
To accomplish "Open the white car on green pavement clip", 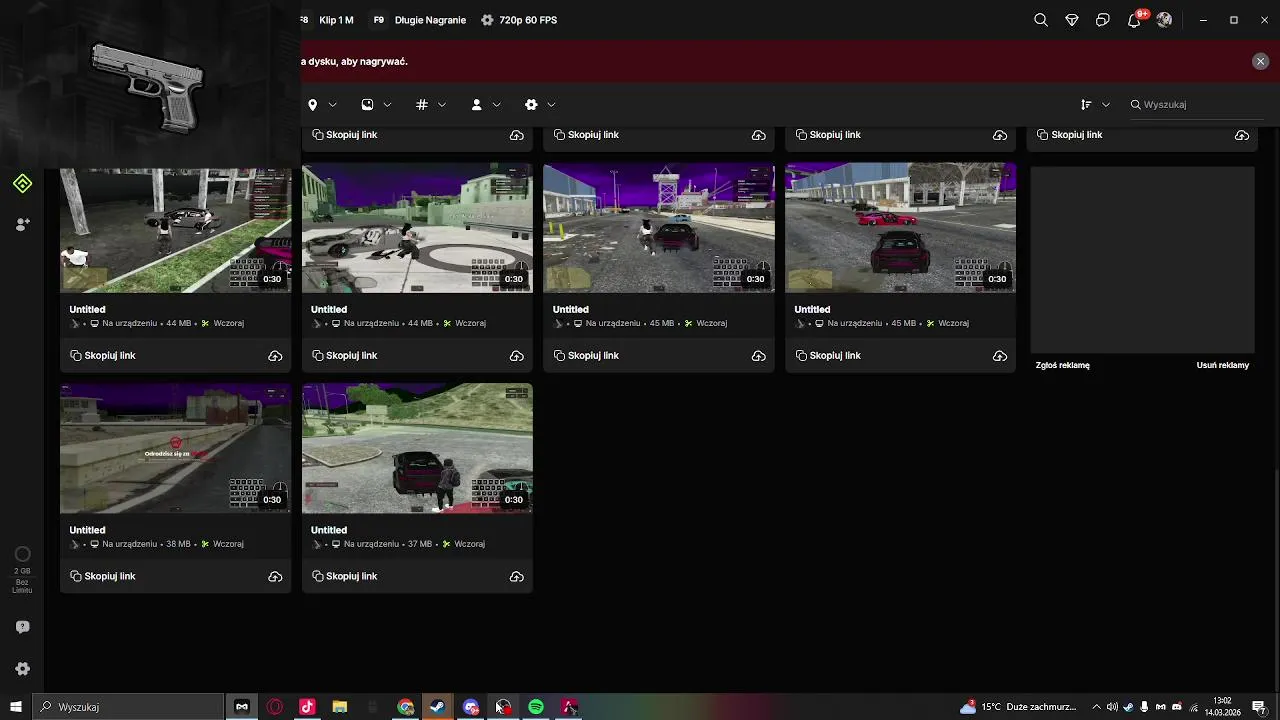I will tap(417, 228).
